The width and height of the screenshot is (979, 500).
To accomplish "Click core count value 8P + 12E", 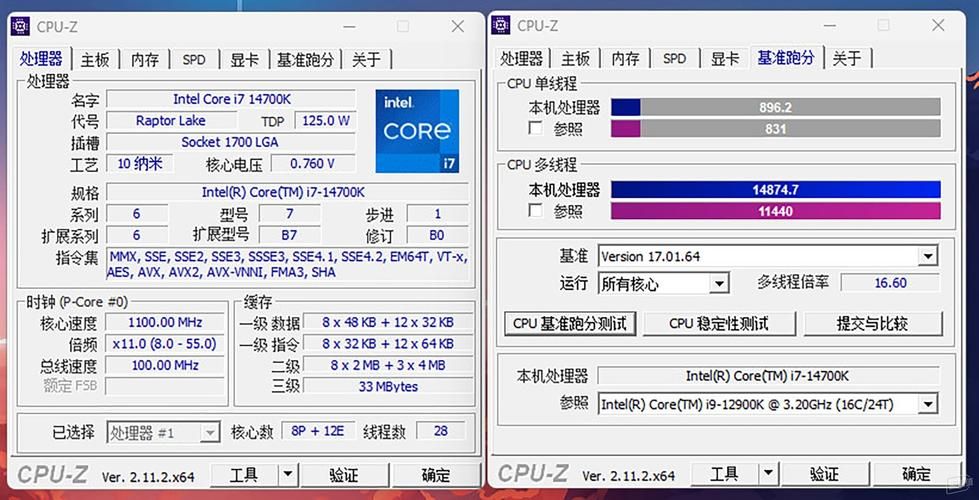I will coord(318,431).
